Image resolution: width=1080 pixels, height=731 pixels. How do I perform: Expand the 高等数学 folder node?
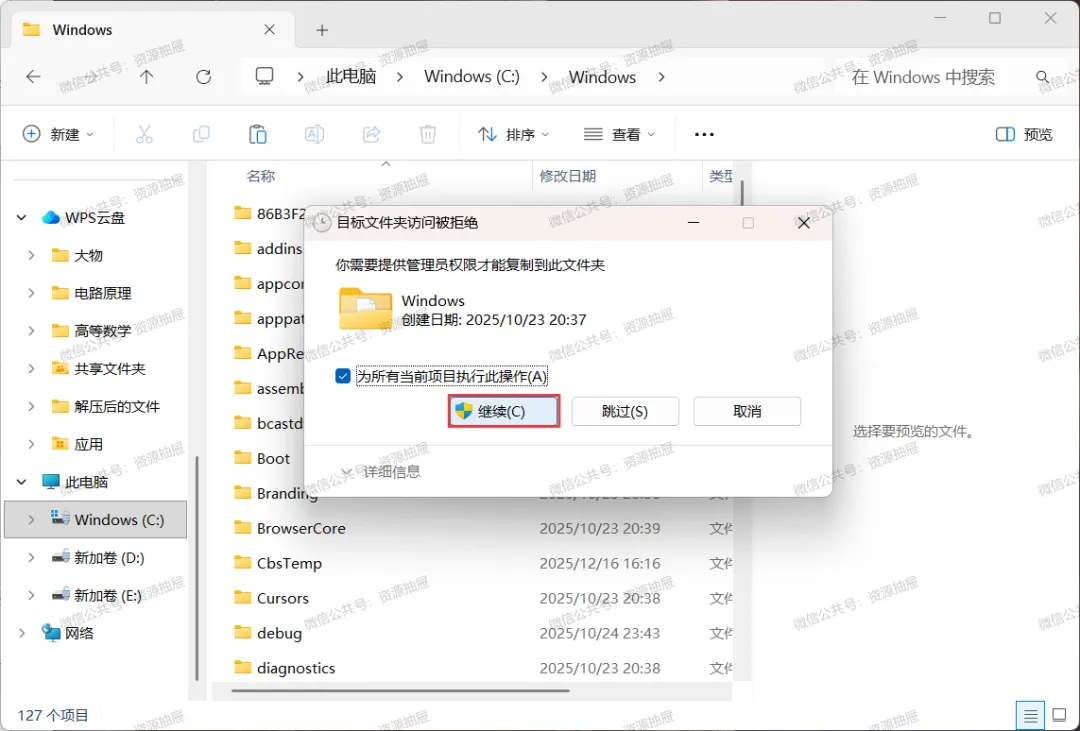pos(31,331)
